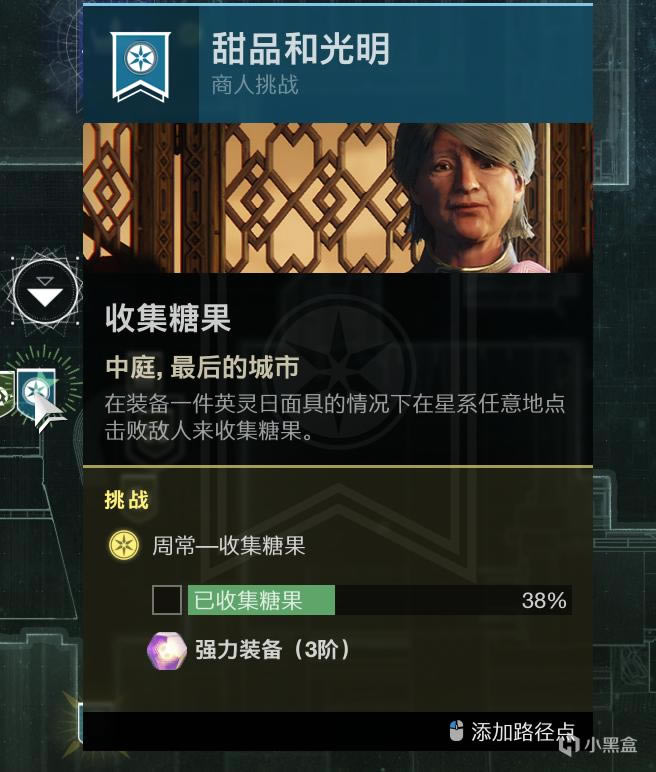Click the 挑战 section header
Viewport: 656px width, 772px height.
[127, 500]
